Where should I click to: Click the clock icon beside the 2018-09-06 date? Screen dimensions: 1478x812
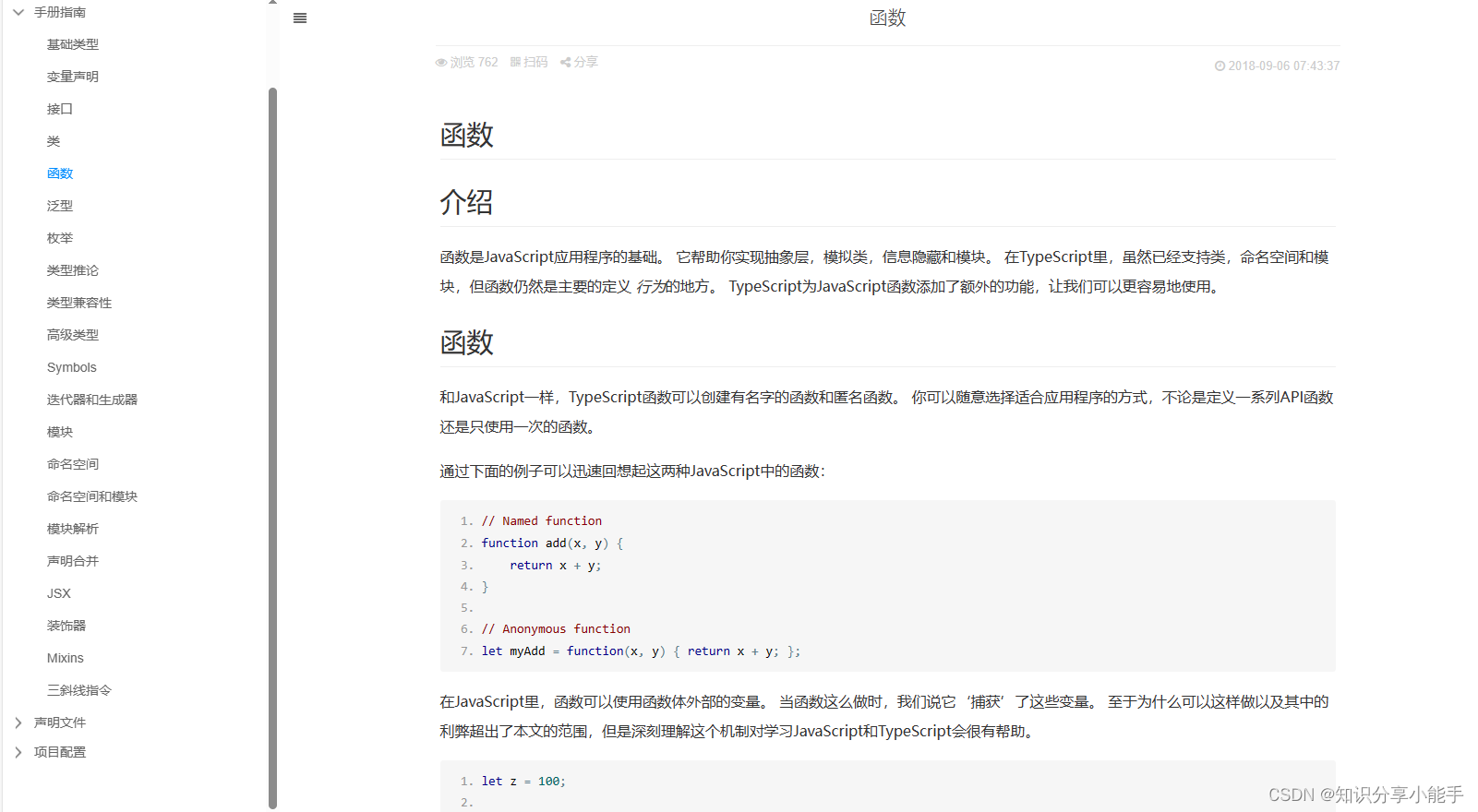[1220, 66]
